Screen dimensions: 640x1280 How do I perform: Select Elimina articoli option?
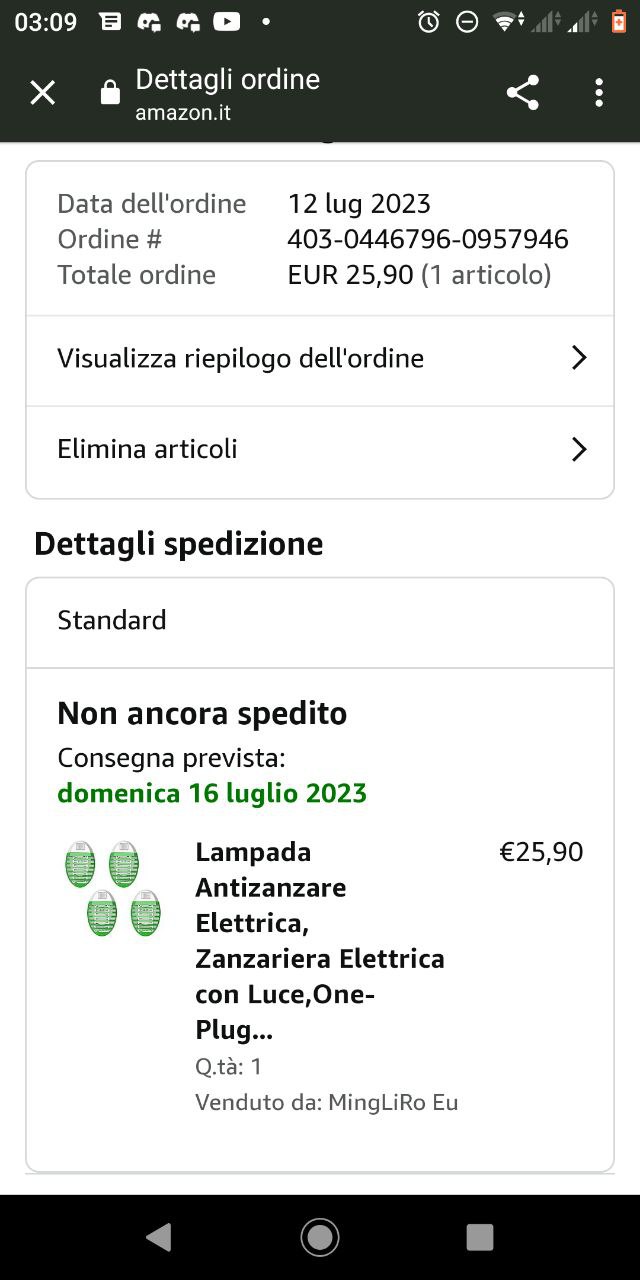coord(148,449)
